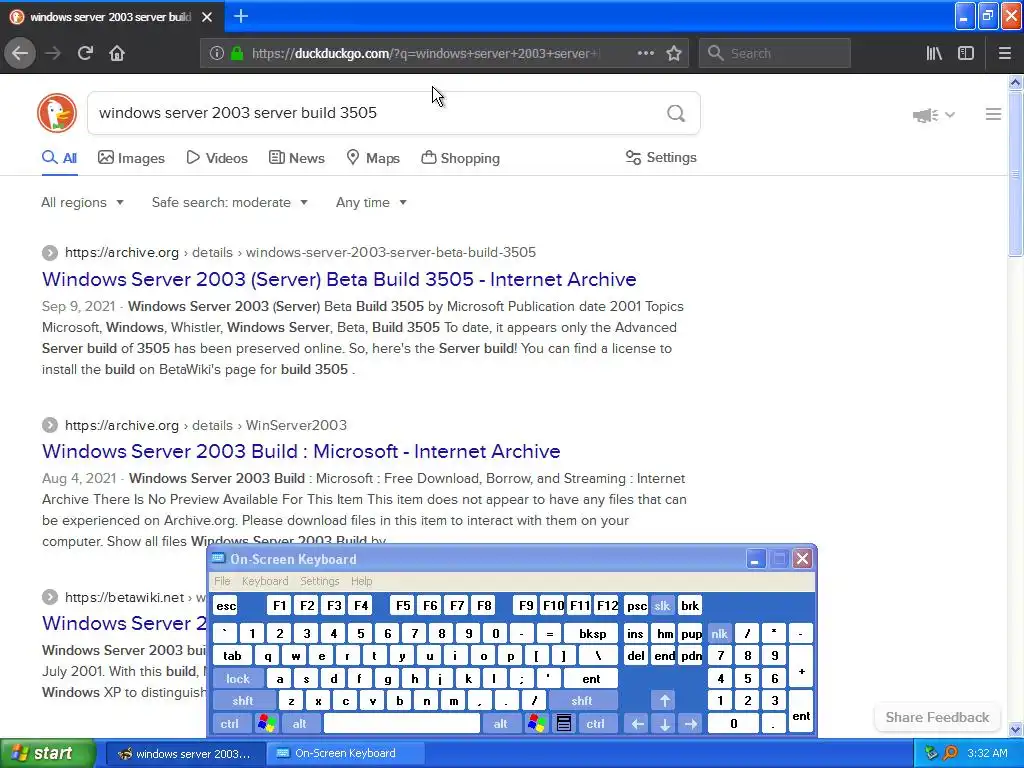
Task: Show site information icon in address bar
Action: [217, 54]
